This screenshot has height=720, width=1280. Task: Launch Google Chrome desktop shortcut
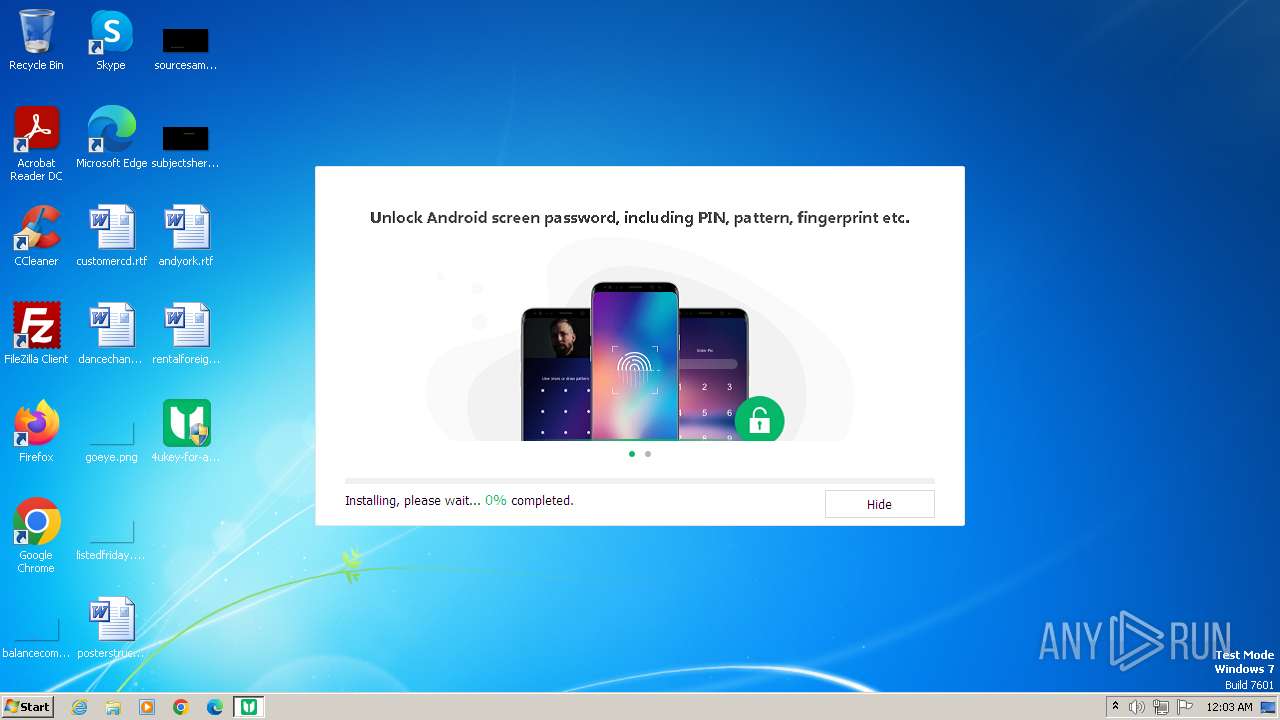[36, 536]
